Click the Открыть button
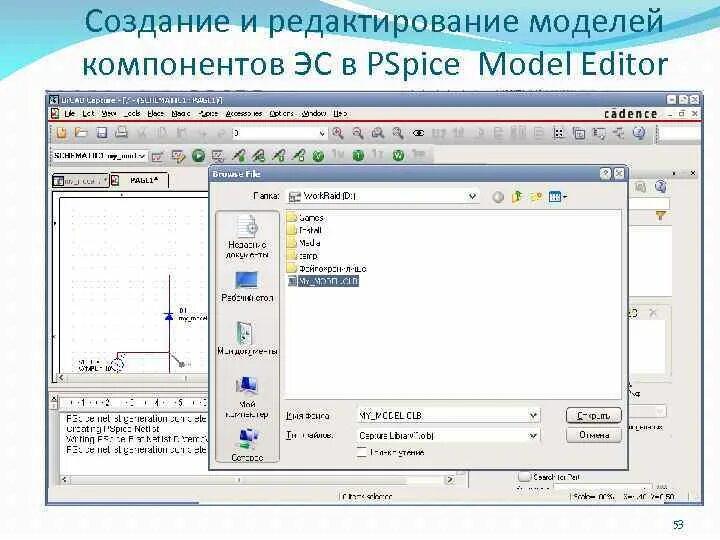The height and width of the screenshot is (540, 720). point(594,416)
